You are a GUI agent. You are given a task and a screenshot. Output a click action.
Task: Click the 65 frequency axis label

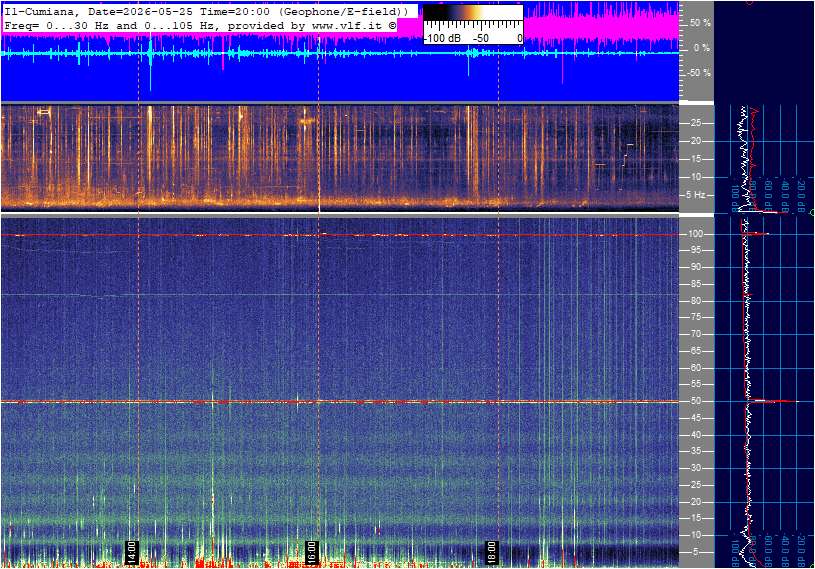[695, 351]
